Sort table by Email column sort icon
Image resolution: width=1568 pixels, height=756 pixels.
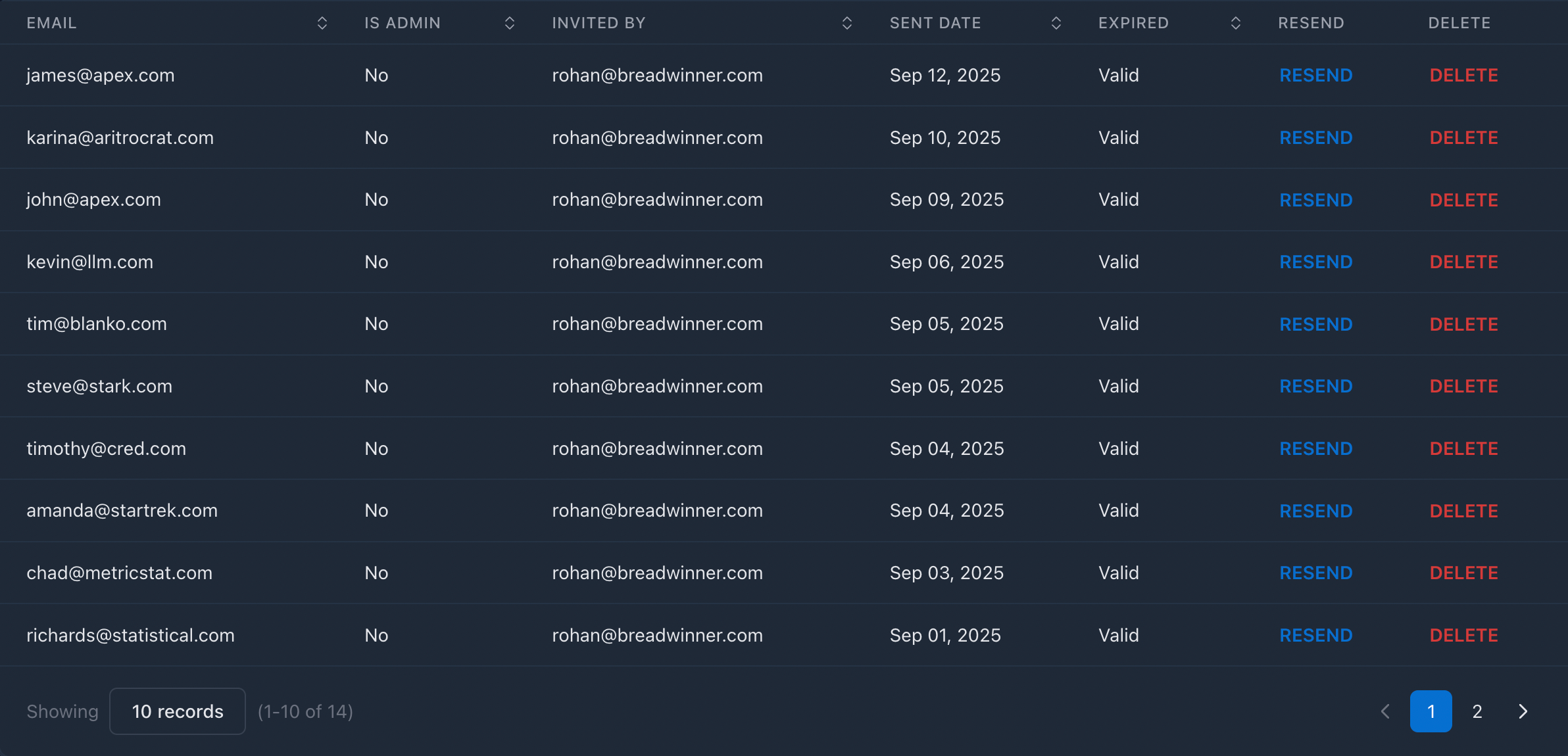(322, 23)
